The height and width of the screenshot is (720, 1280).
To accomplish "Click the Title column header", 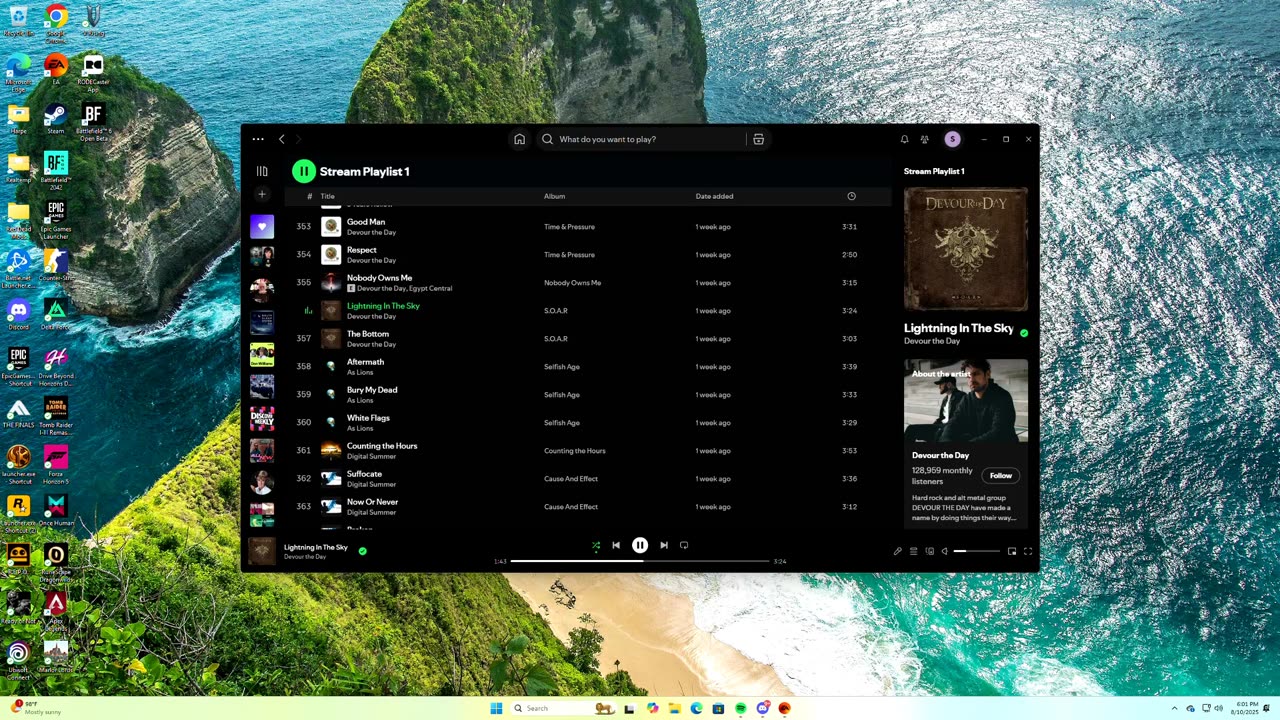I will pos(328,196).
